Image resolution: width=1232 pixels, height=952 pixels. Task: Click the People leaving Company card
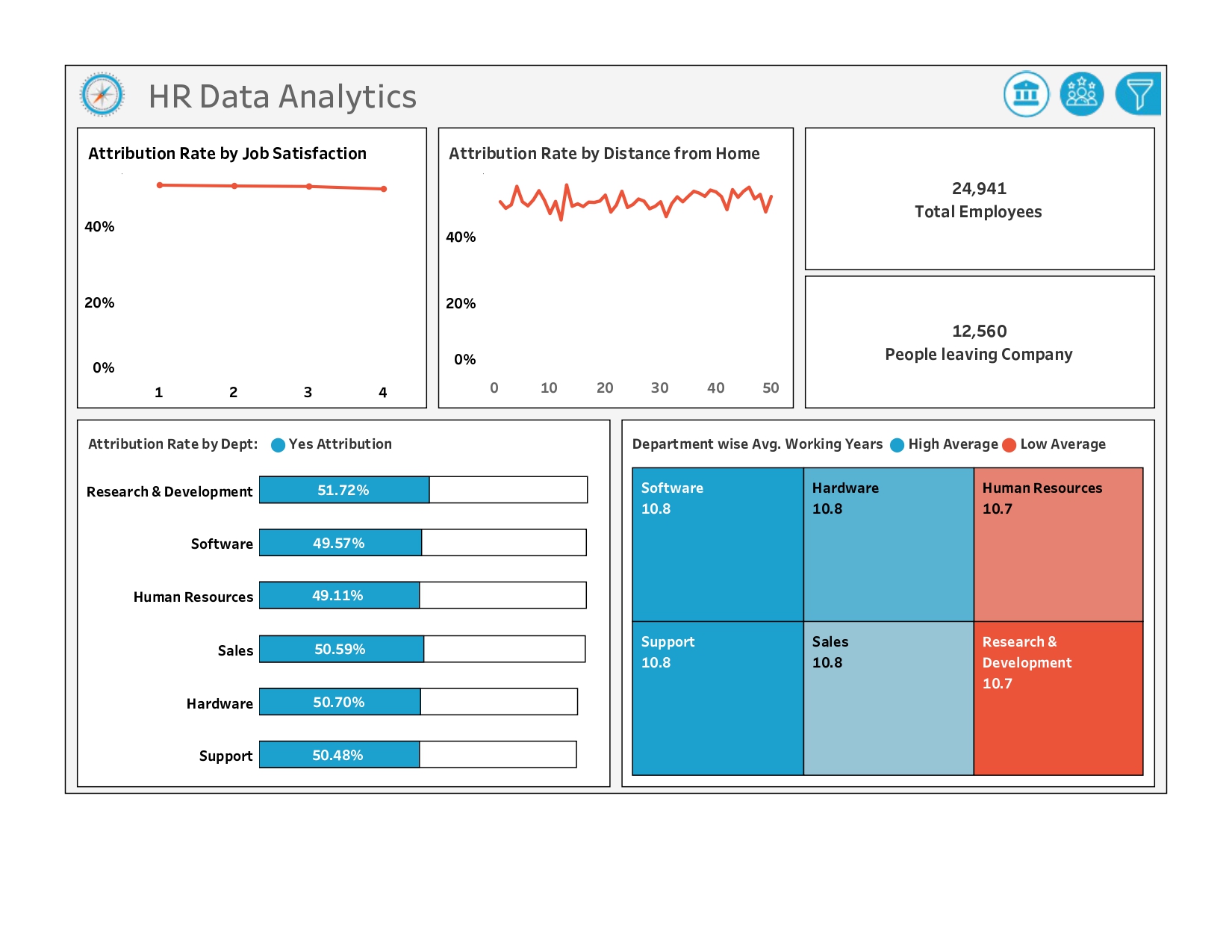979,342
